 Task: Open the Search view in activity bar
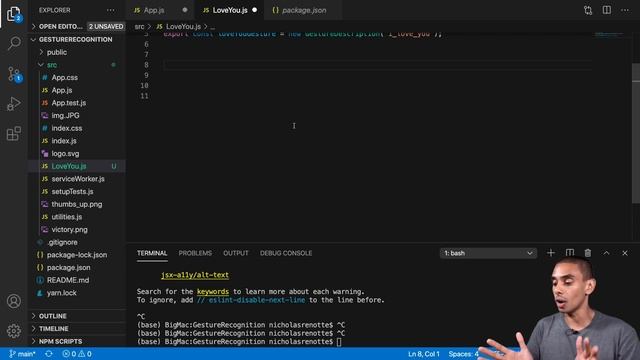(x=14, y=43)
